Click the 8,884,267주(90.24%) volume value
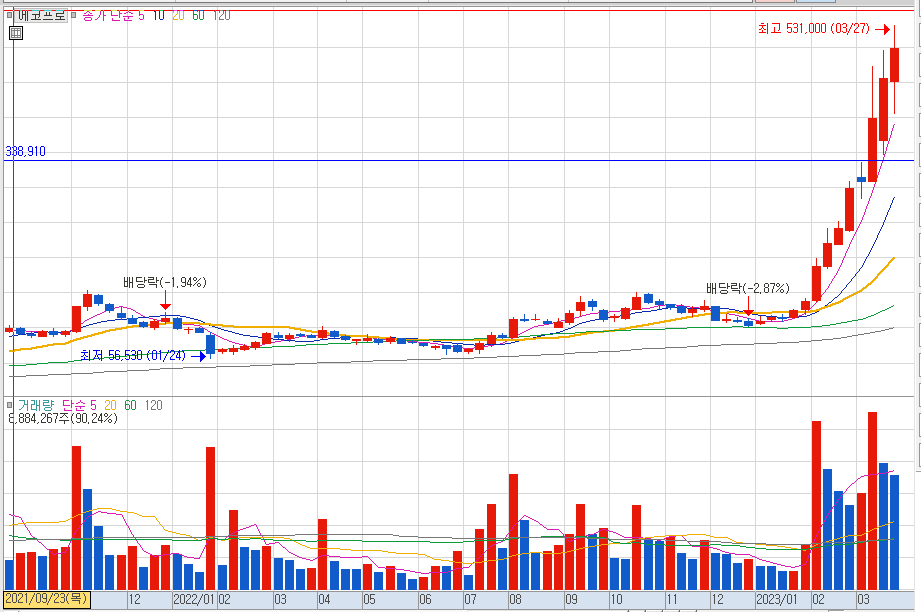Image resolution: width=921 pixels, height=612 pixels. tap(63, 418)
